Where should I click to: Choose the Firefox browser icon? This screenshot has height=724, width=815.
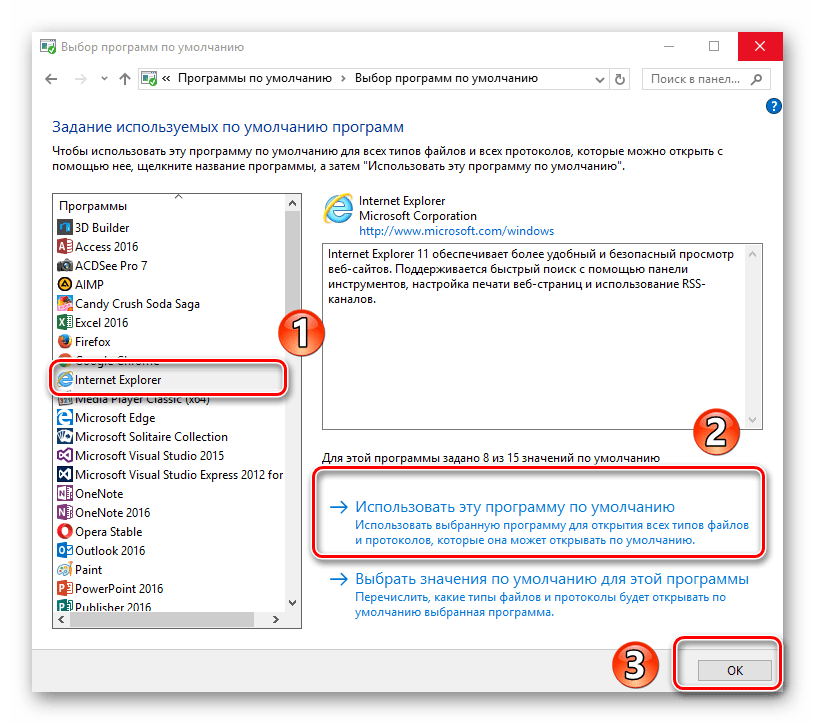click(x=65, y=342)
